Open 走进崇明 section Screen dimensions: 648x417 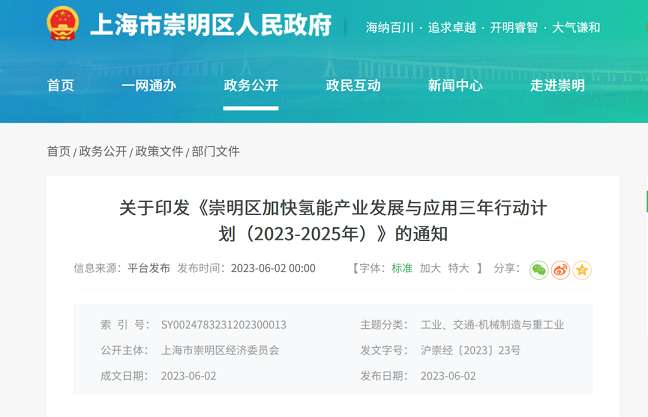tap(557, 86)
